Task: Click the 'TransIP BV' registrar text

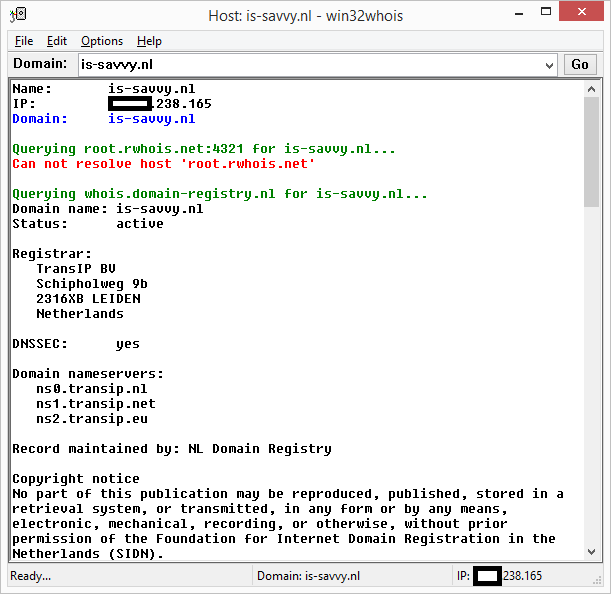Action: tap(76, 269)
